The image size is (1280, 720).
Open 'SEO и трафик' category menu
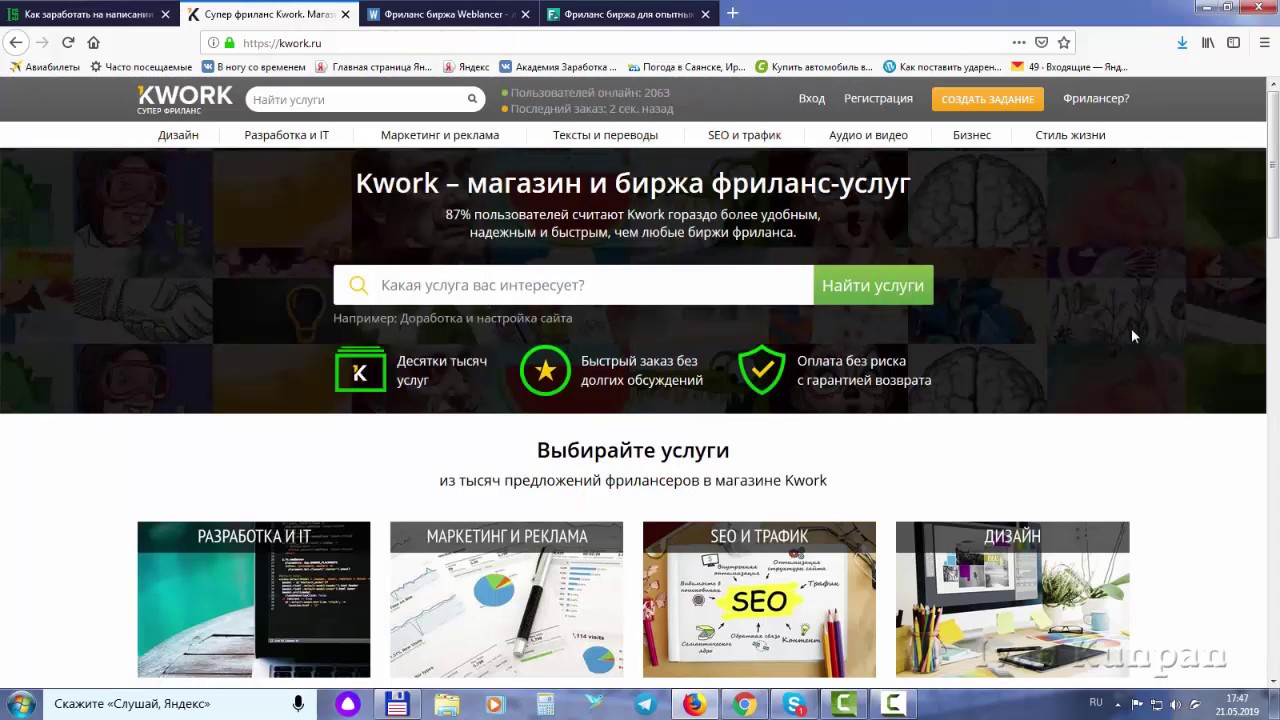point(744,135)
